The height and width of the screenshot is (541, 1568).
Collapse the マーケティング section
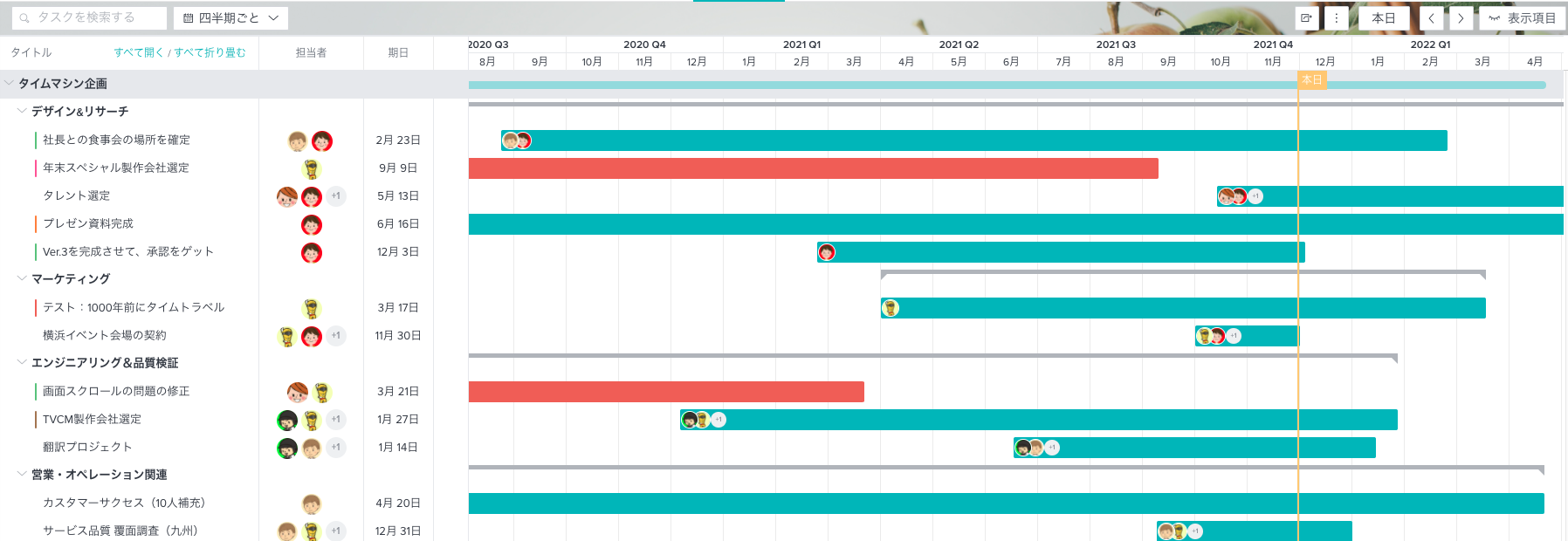[22, 278]
